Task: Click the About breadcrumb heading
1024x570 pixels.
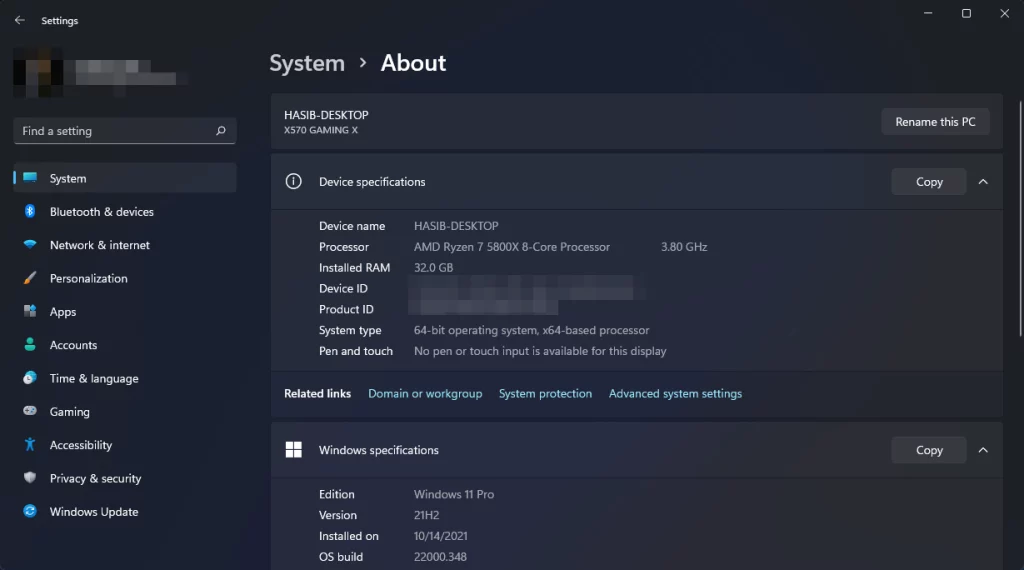Action: coord(413,63)
